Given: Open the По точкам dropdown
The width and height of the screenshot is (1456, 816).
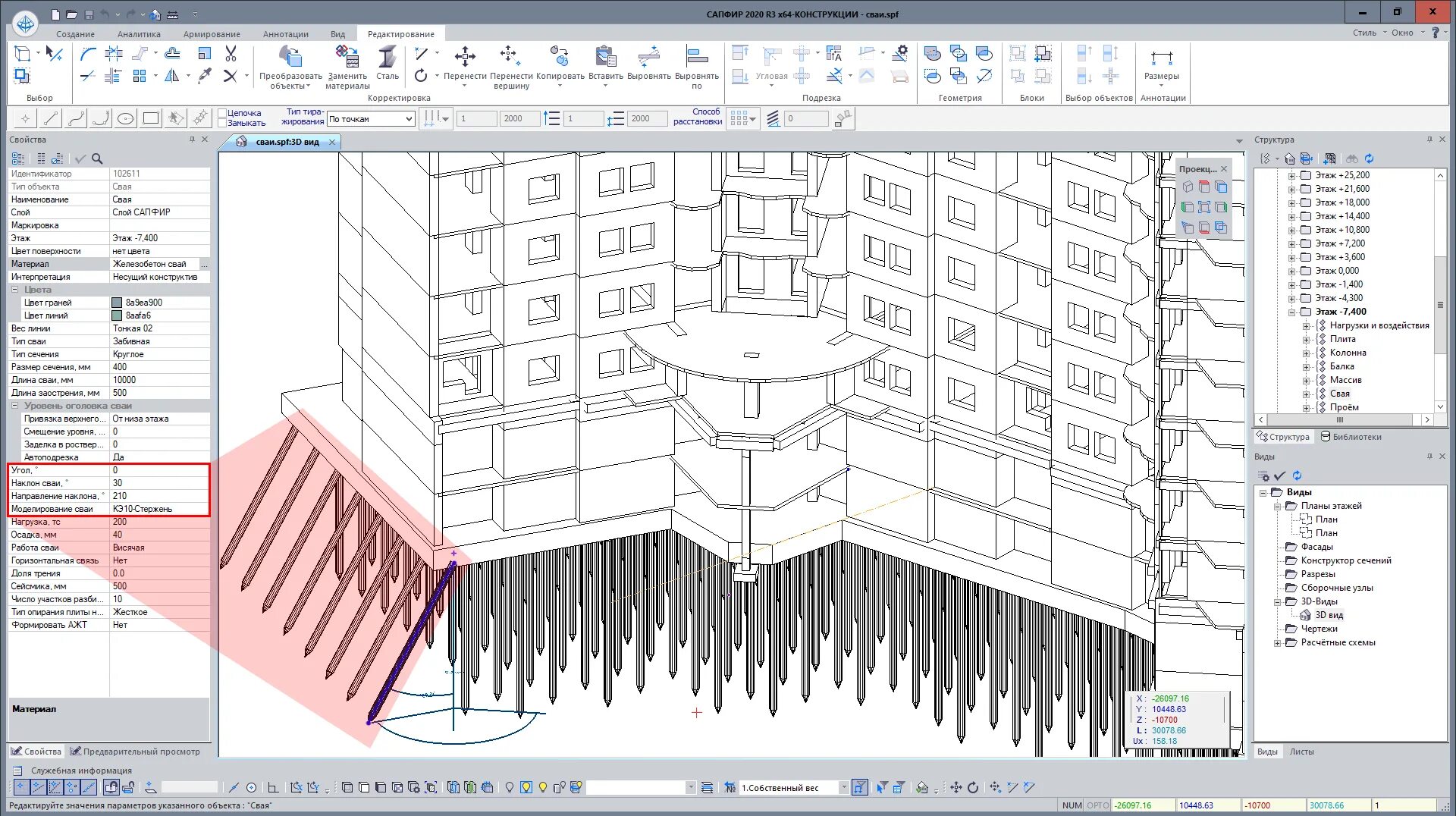Looking at the screenshot, I should [x=371, y=119].
